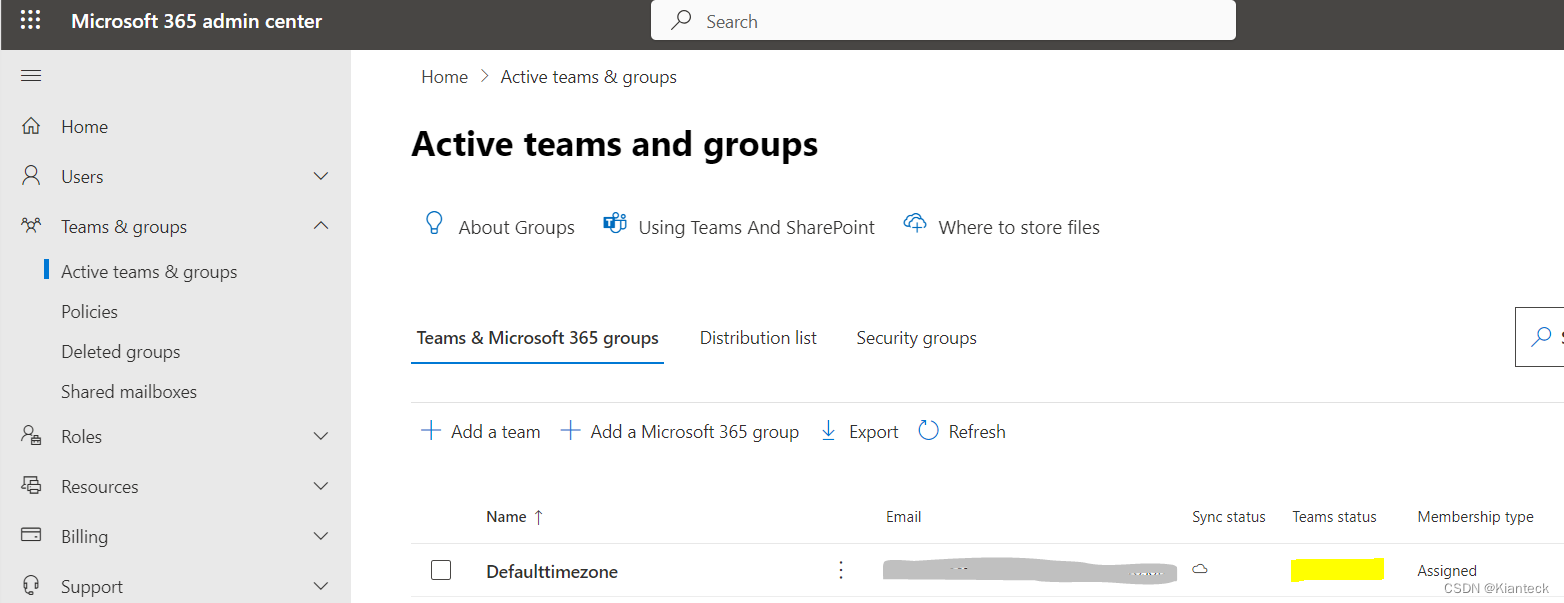Viewport: 1564px width, 603px height.
Task: Click the Active teams & groups breadcrumb
Action: [x=589, y=77]
